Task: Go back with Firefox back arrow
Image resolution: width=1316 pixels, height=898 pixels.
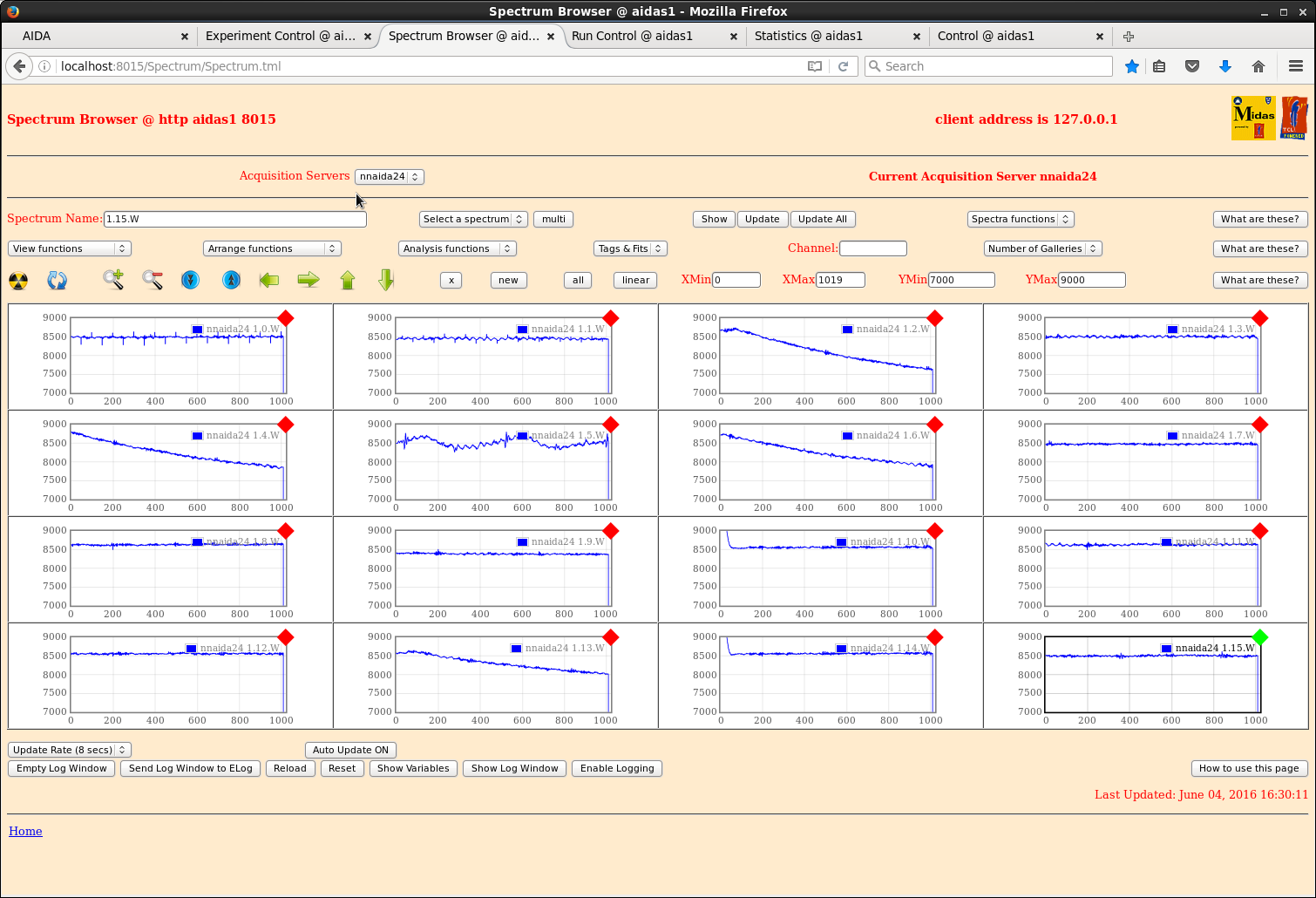Action: click(x=19, y=66)
